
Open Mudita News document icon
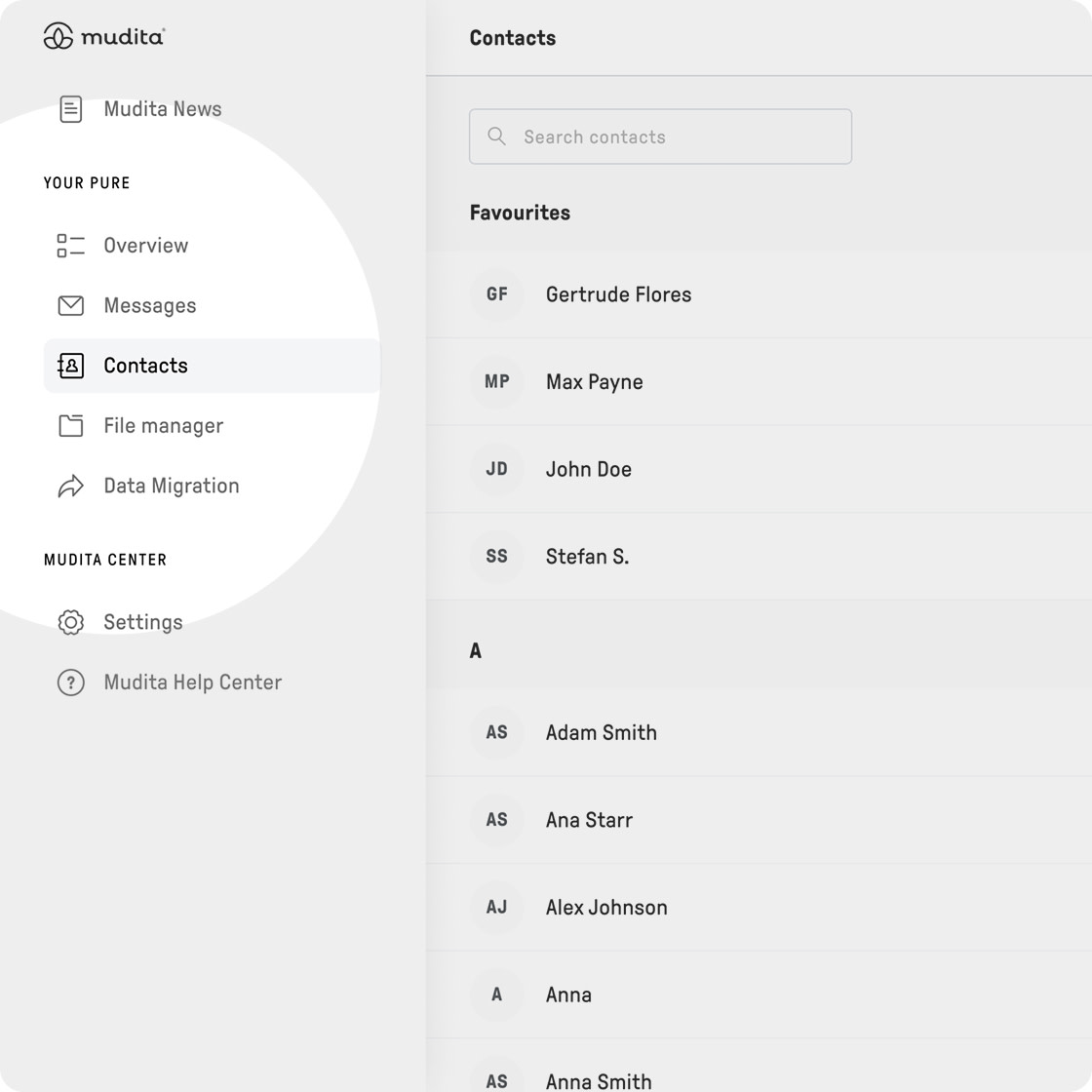point(70,108)
